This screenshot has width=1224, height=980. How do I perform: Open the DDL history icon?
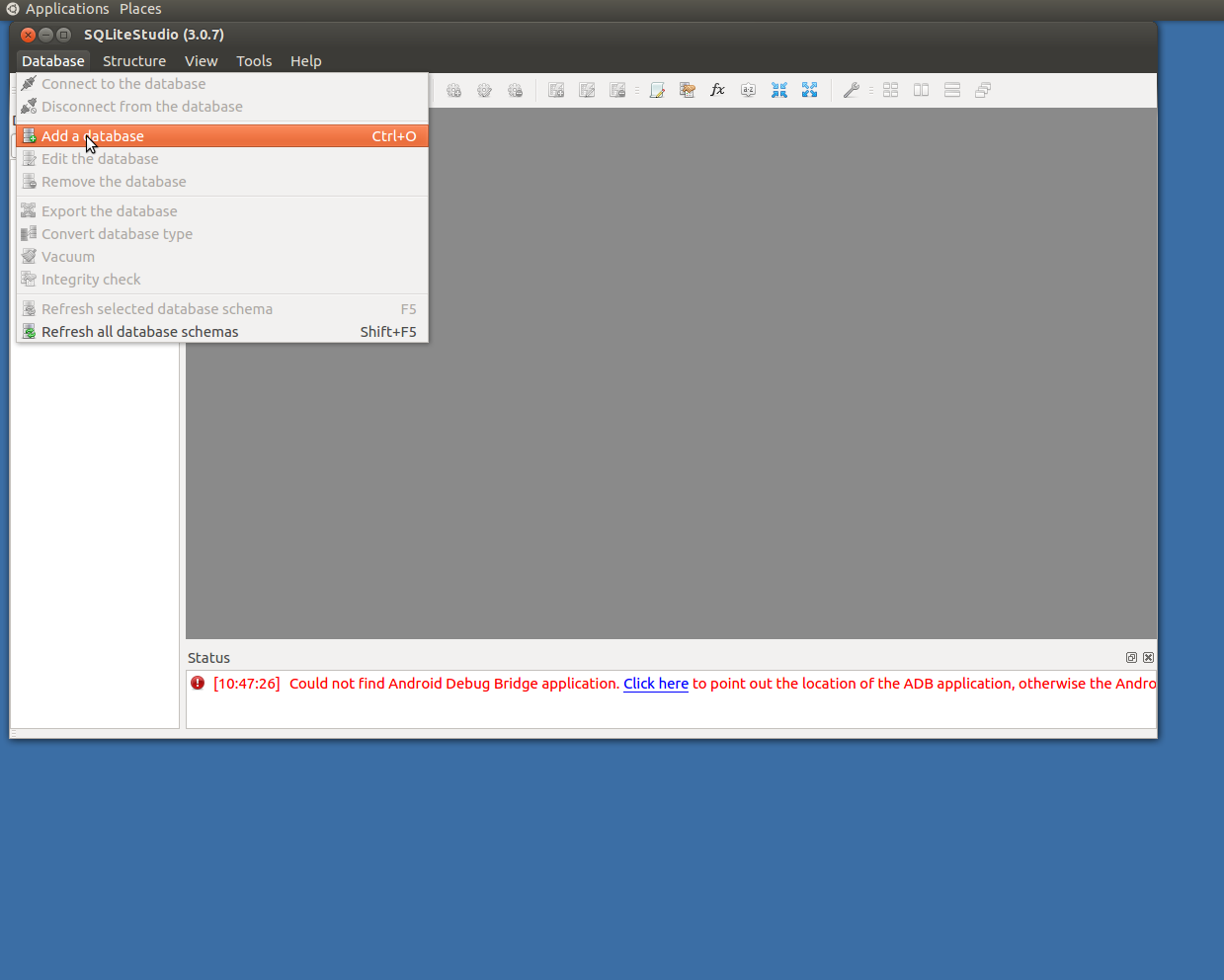point(688,90)
